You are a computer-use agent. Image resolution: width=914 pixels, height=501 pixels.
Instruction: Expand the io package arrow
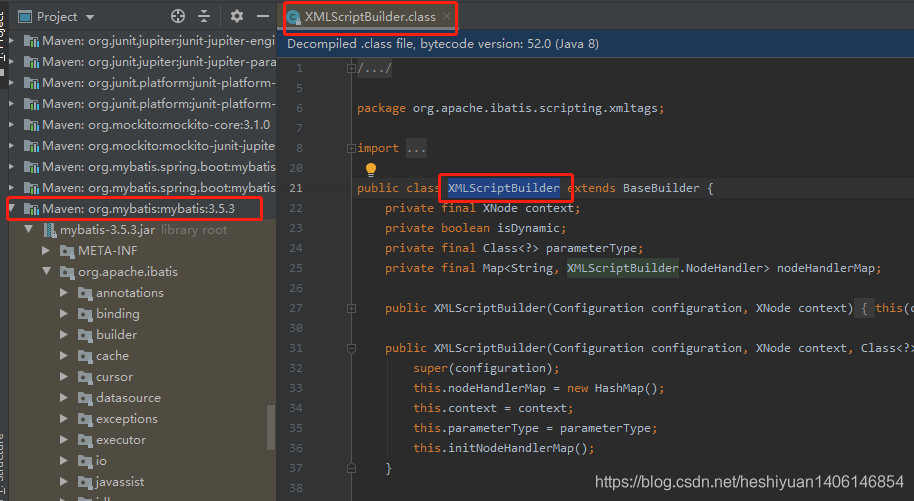click(x=64, y=461)
